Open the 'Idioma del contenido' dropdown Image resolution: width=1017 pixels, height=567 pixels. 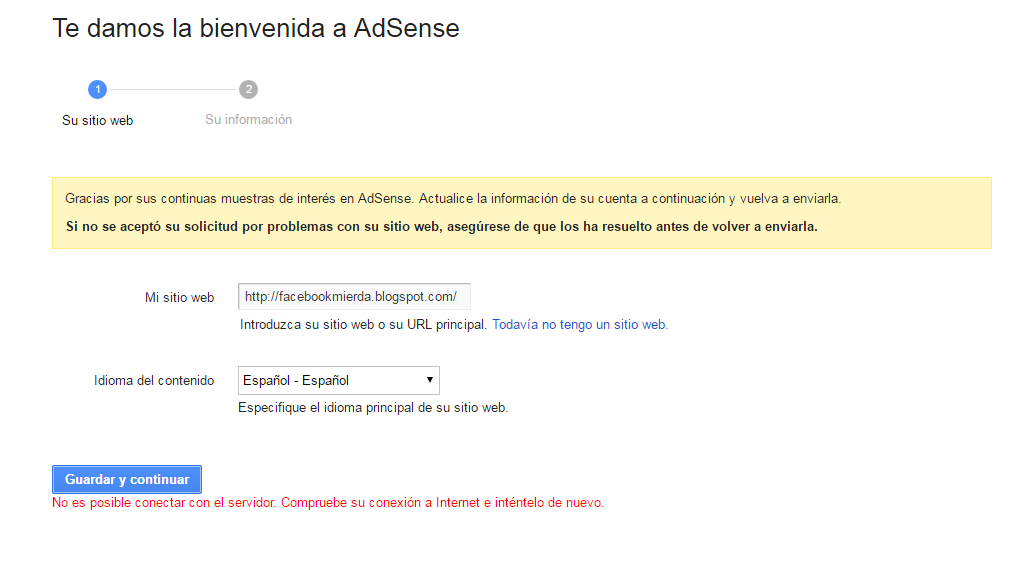click(x=339, y=380)
